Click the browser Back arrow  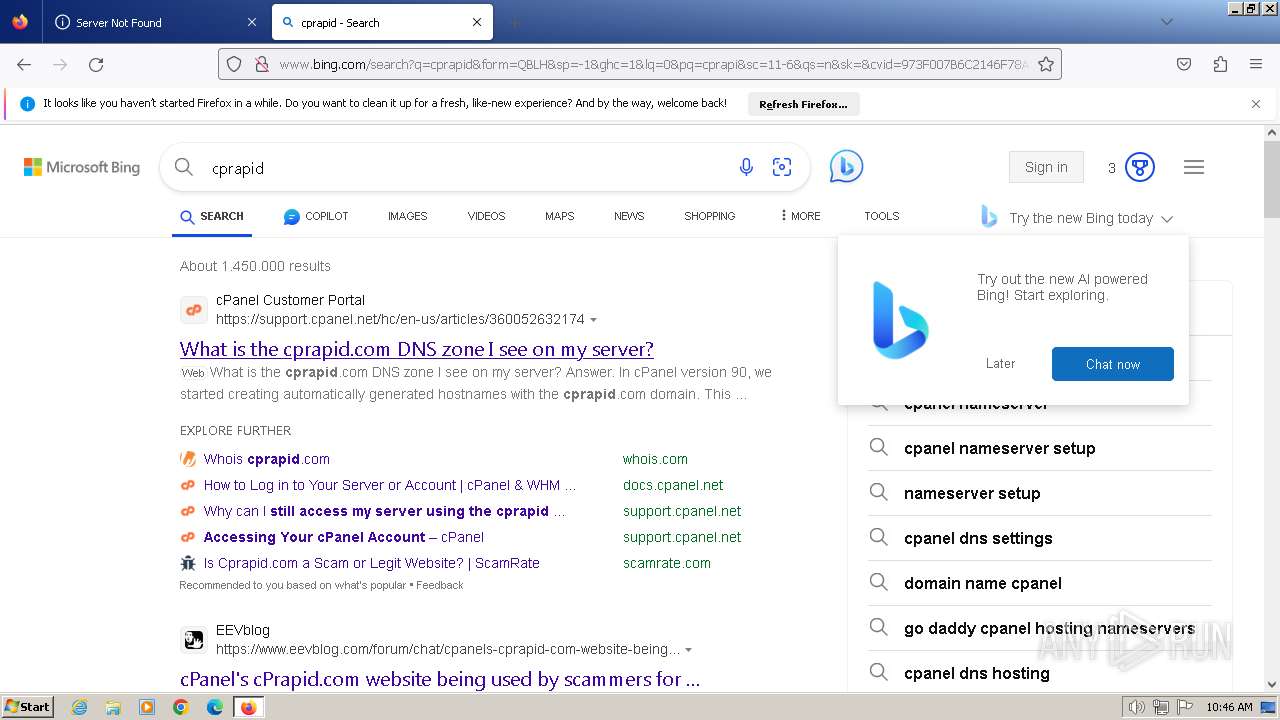click(x=24, y=64)
